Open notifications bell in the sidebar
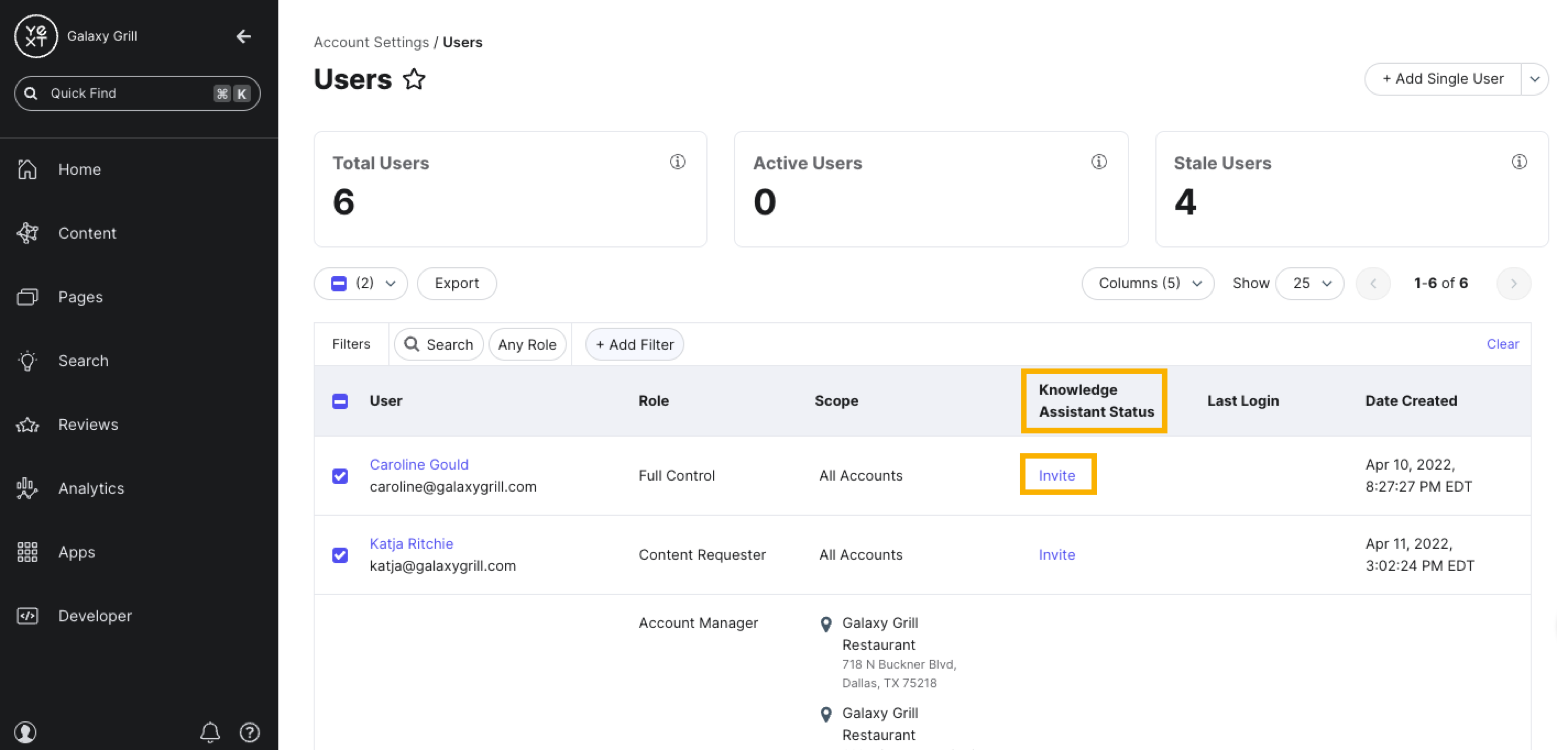 [x=210, y=732]
